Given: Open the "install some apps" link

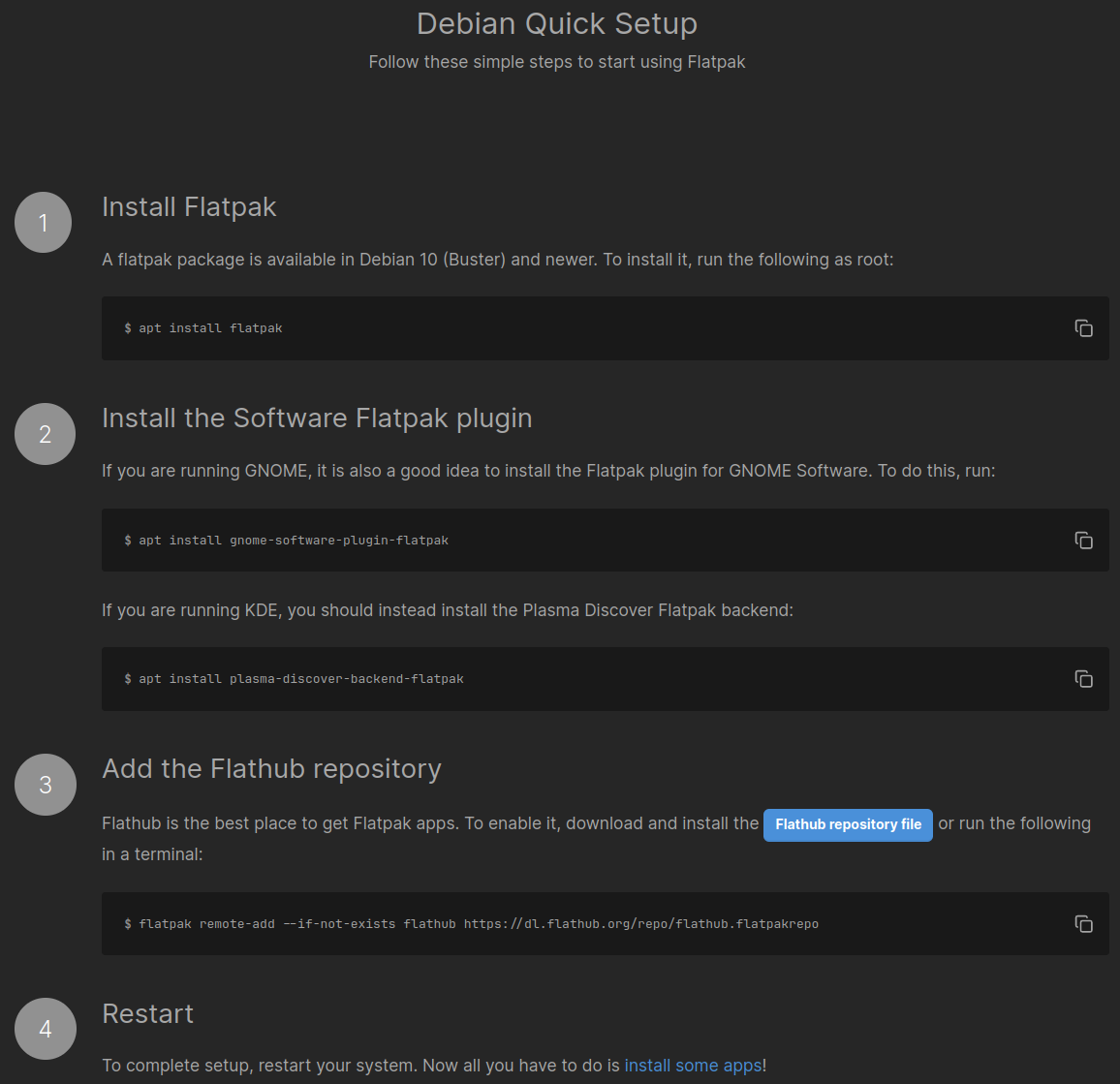Looking at the screenshot, I should 694,1065.
